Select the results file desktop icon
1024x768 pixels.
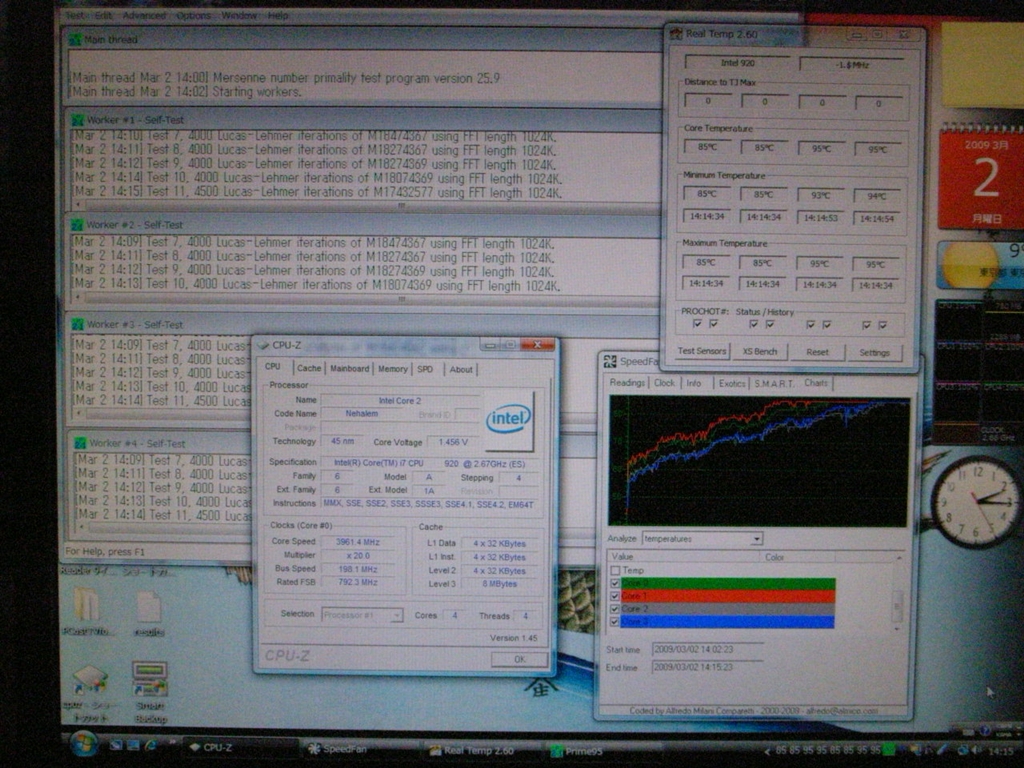[149, 606]
